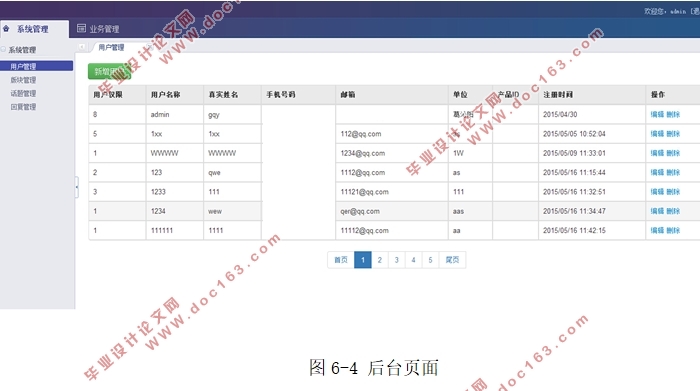This screenshot has height=391, width=700.
Task: Click 删除 in the qer@qq.com row
Action: [673, 211]
